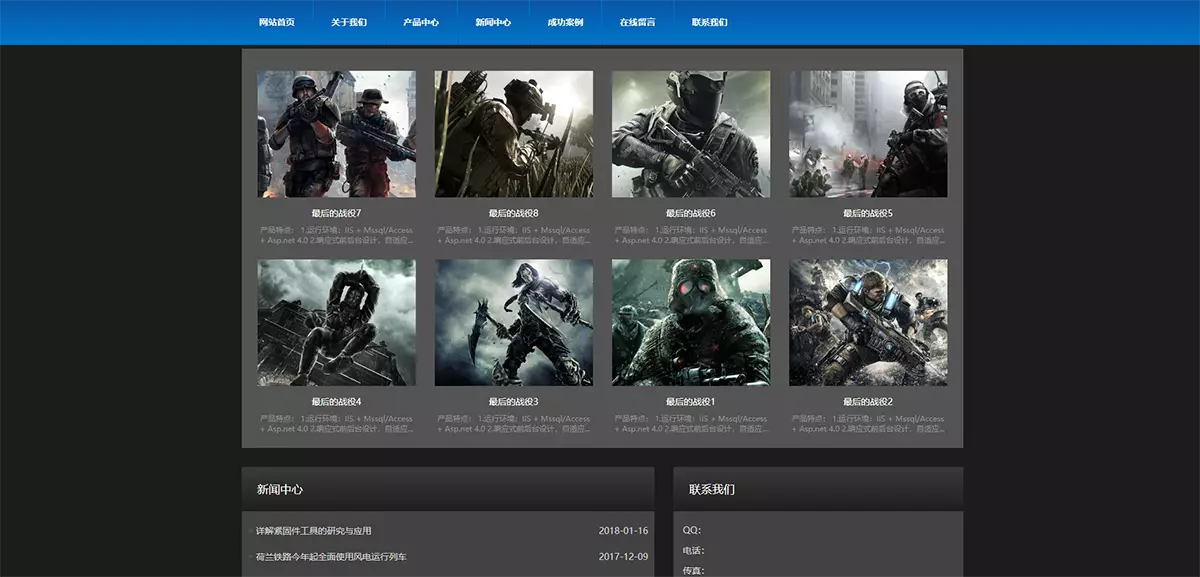
Task: Click the news date 2017-12-09
Action: (x=623, y=557)
